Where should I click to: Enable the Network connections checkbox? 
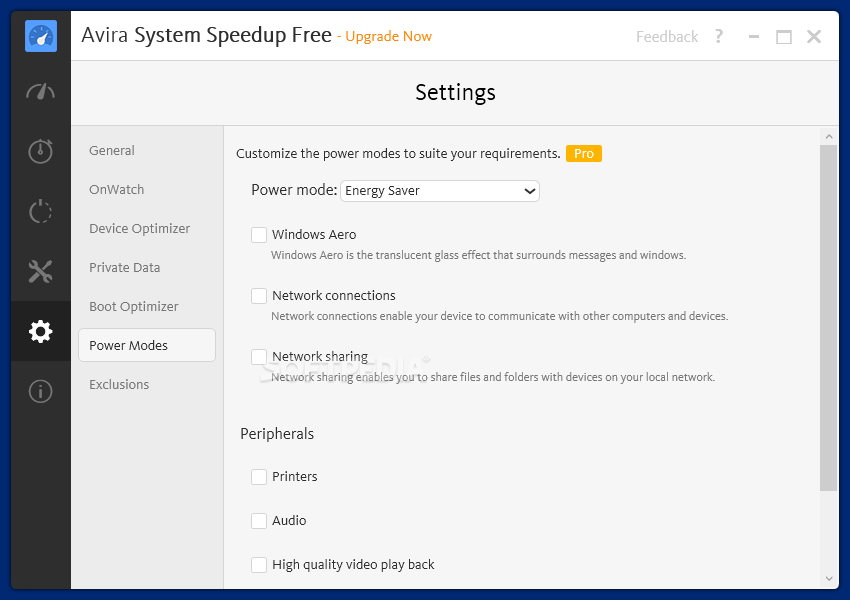(259, 296)
